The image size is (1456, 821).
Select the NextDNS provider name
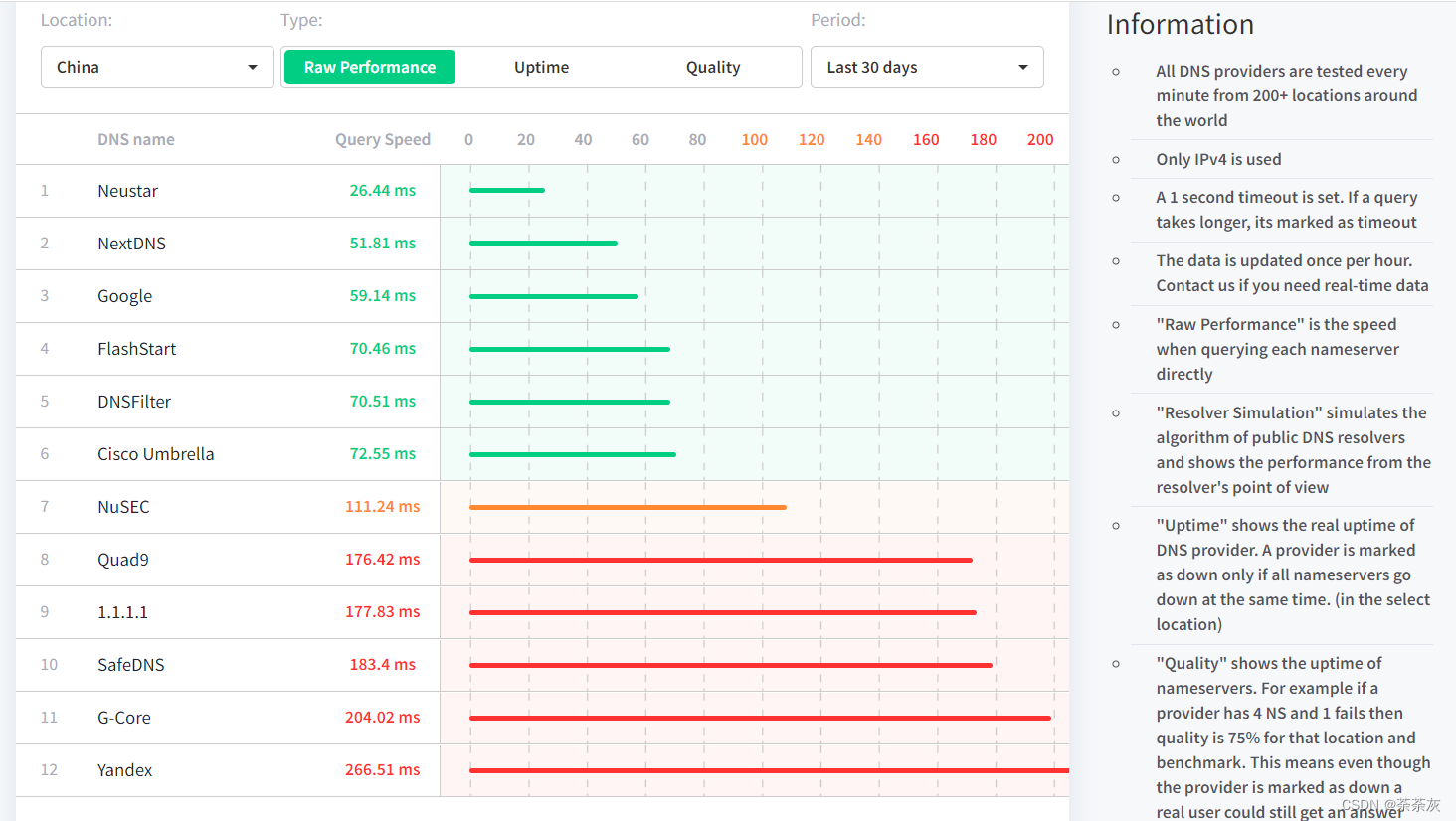point(132,244)
